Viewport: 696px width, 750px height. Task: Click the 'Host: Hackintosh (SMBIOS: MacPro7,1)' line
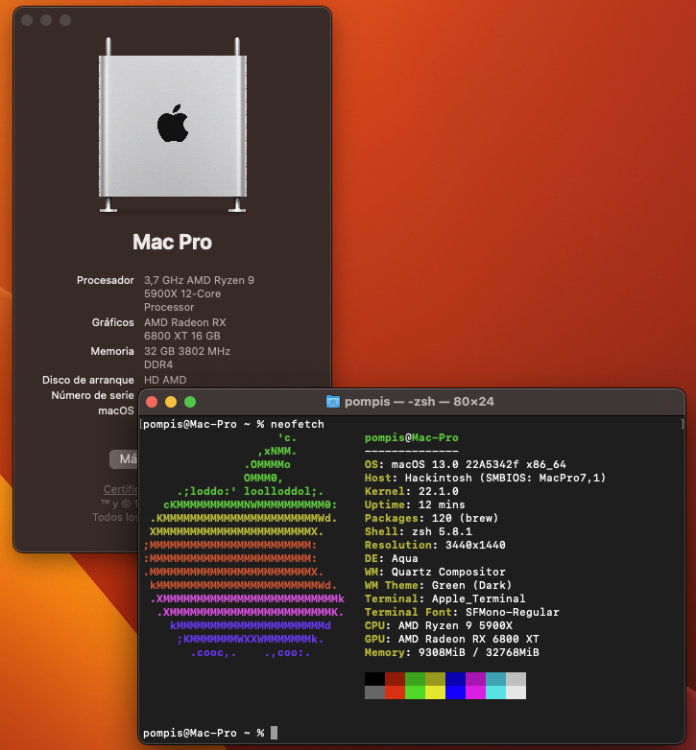tap(485, 478)
